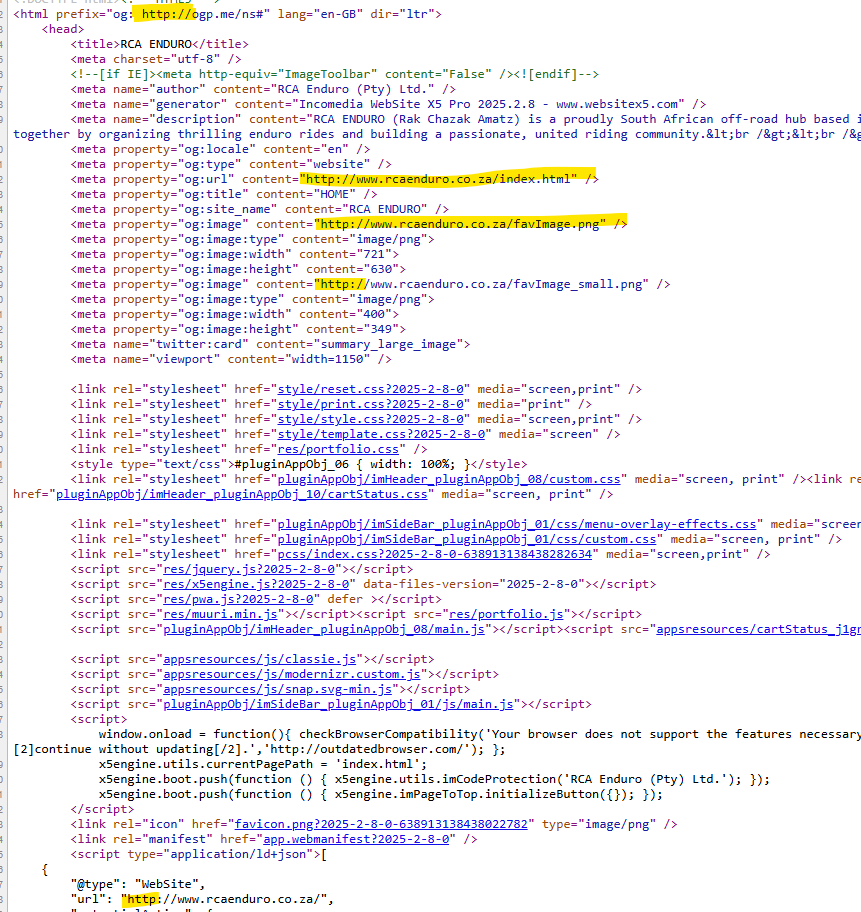Open the style/print.css stylesheet link
861x912 pixels.
(x=371, y=404)
